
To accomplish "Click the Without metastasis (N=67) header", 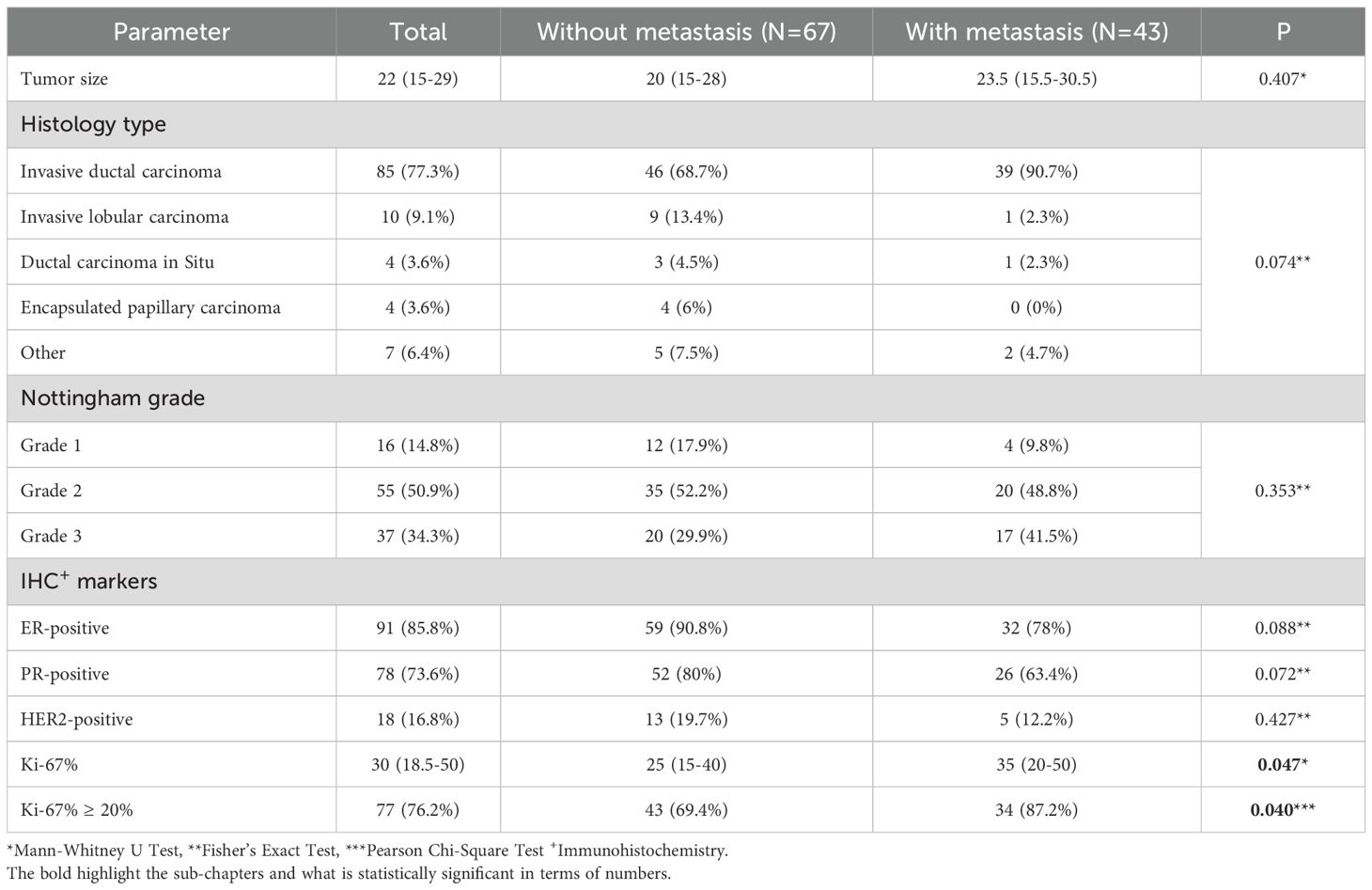I will (686, 32).
